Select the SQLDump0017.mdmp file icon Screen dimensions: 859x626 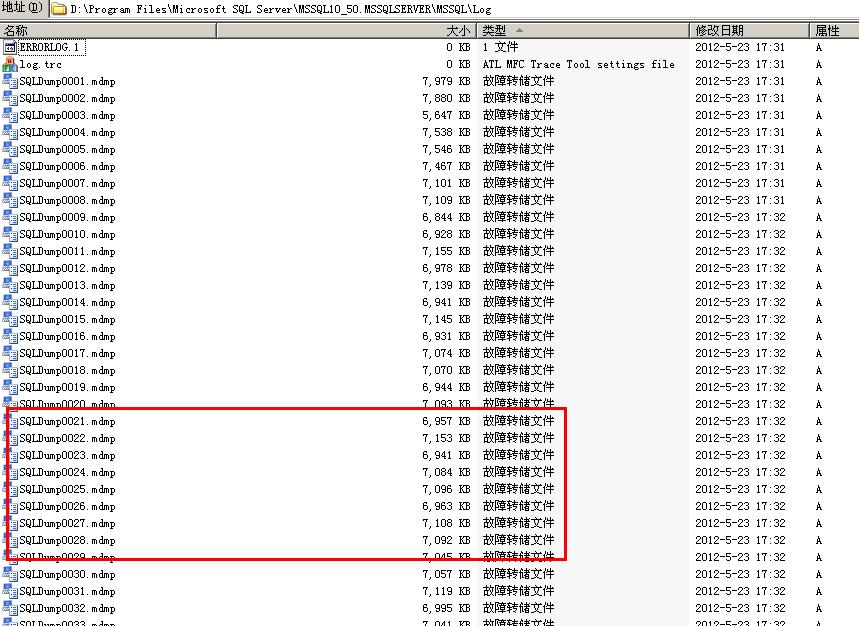pyautogui.click(x=10, y=353)
